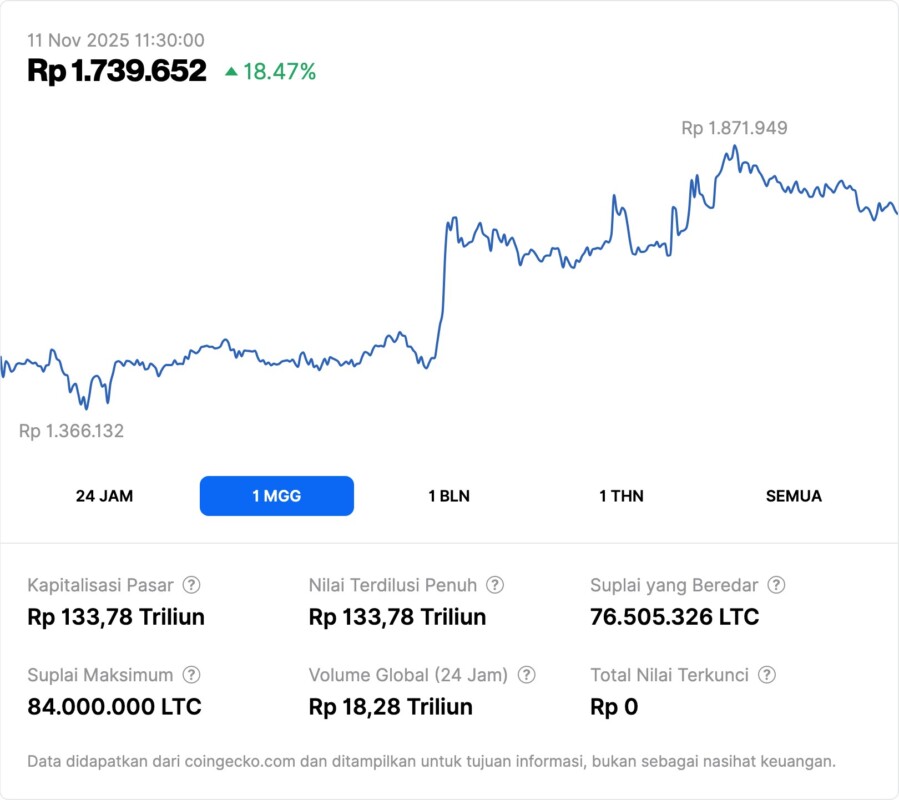The image size is (899, 800).
Task: Click the market cap value Rp 133,78 Triliun
Action: point(116,617)
